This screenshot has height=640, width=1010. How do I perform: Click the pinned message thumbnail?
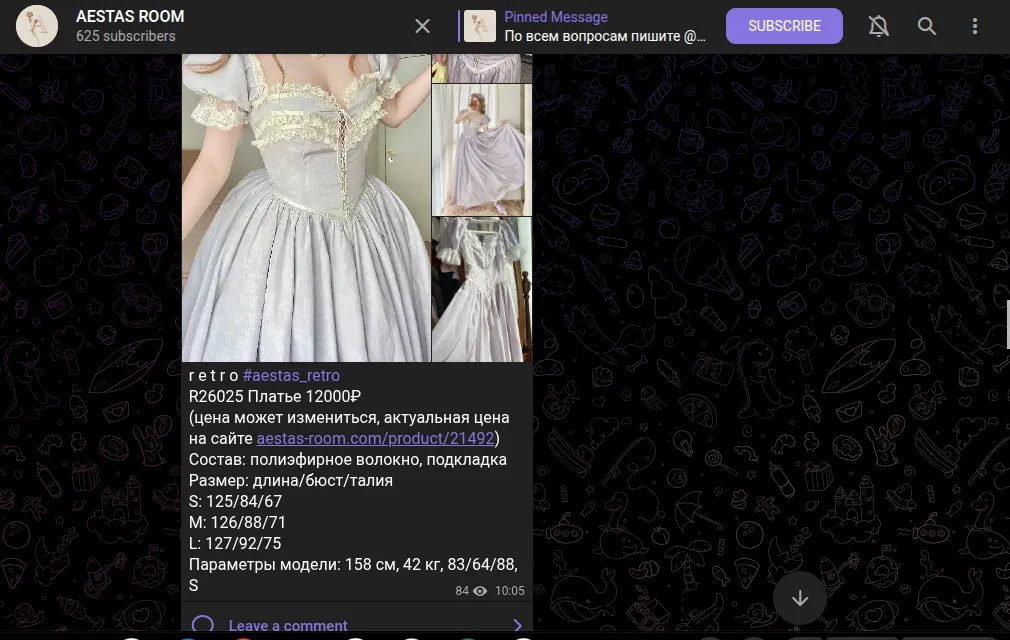coord(480,26)
